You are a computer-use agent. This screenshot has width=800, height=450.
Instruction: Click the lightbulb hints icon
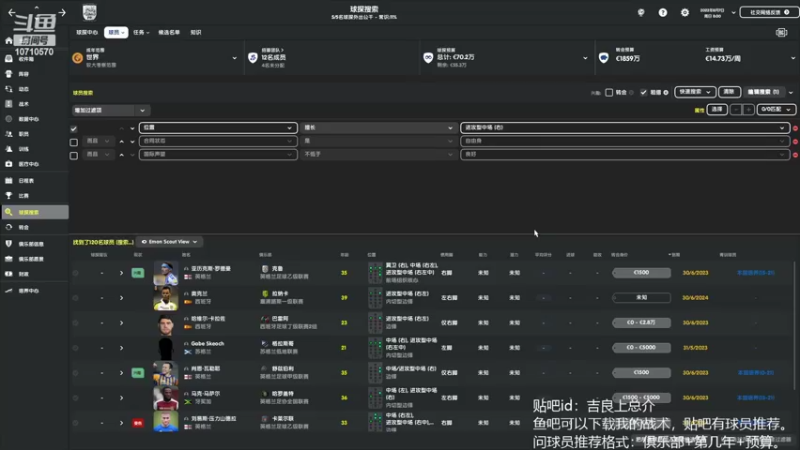click(641, 12)
